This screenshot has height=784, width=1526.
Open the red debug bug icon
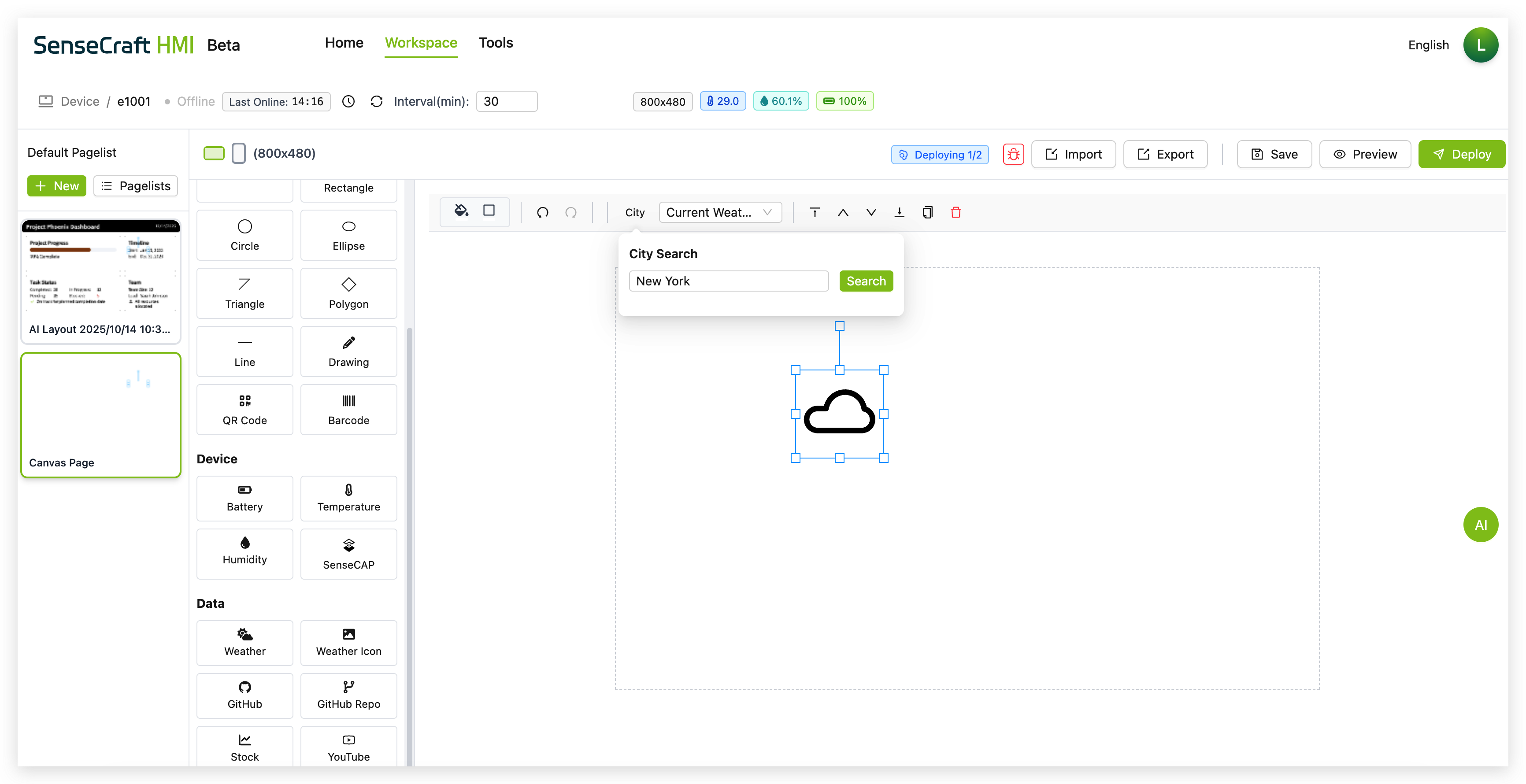coord(1013,155)
